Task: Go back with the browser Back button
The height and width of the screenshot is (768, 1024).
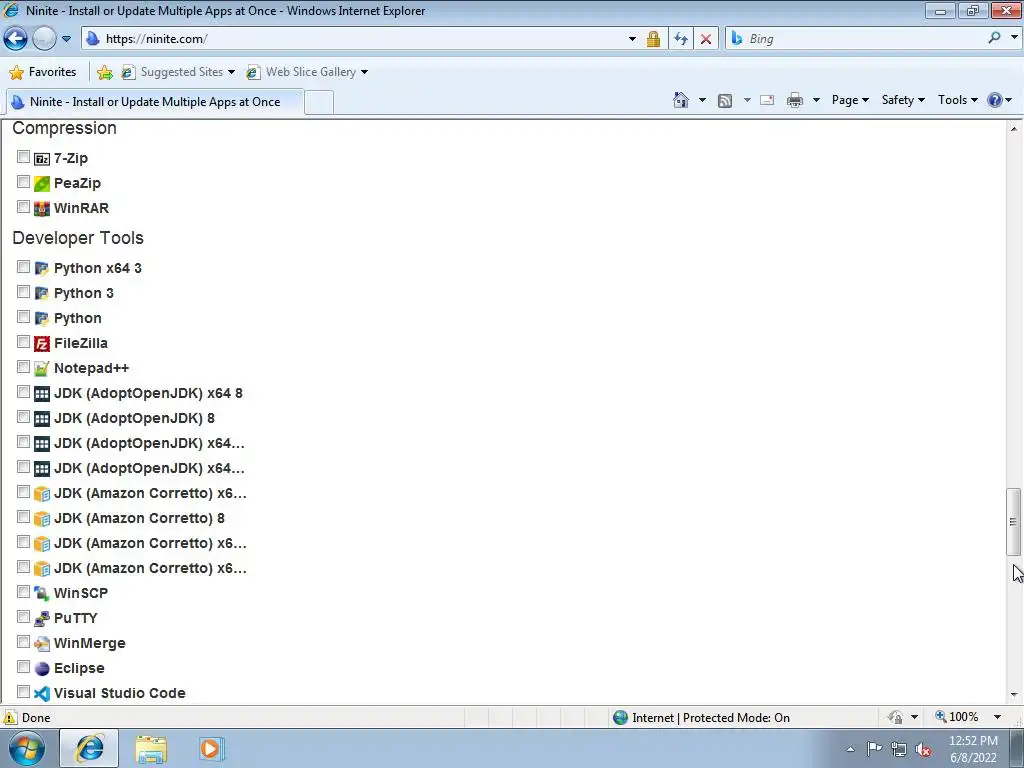Action: (16, 39)
